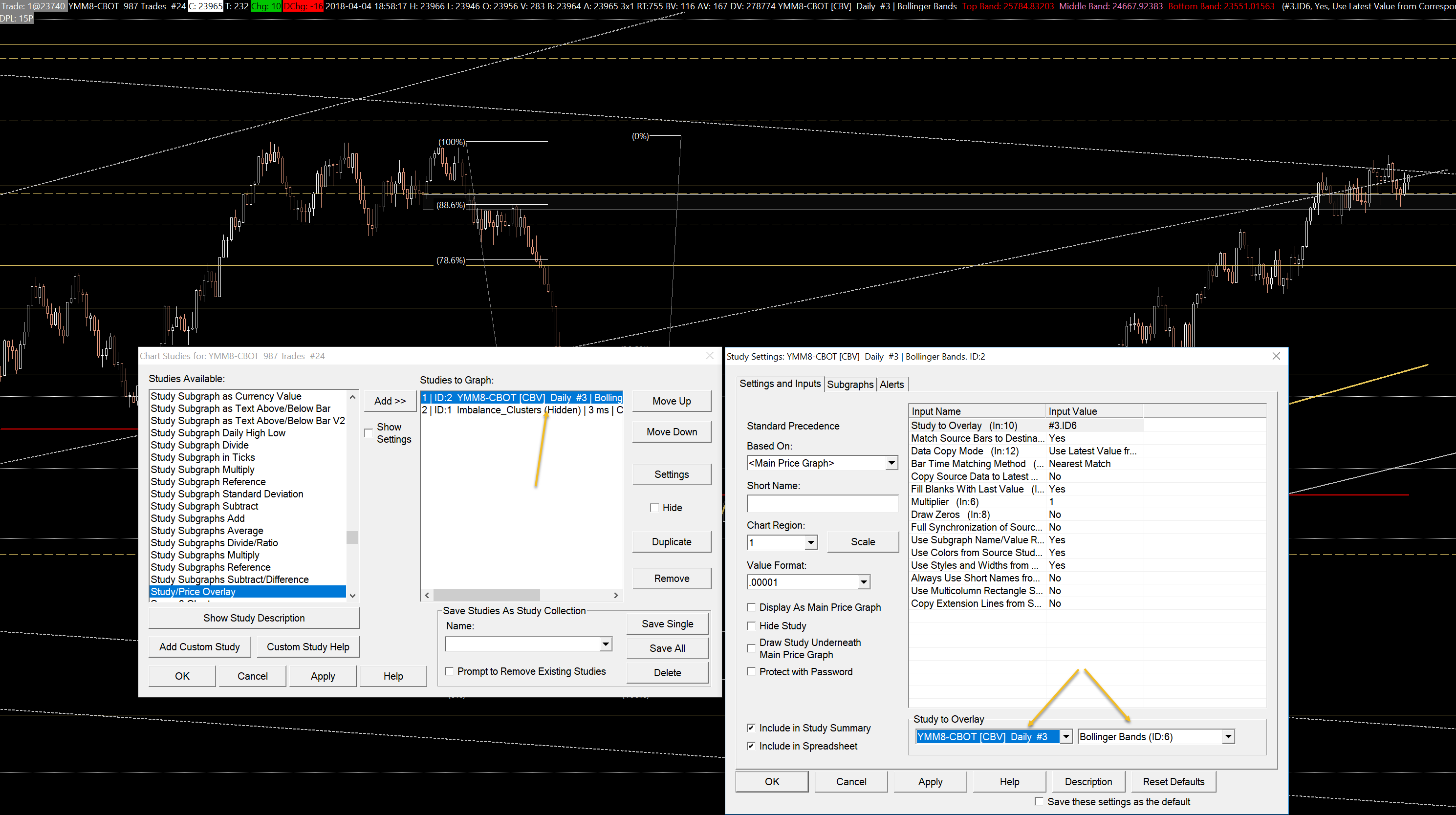Enable the Show Settings checkbox
The width and height of the screenshot is (1456, 815).
point(369,433)
